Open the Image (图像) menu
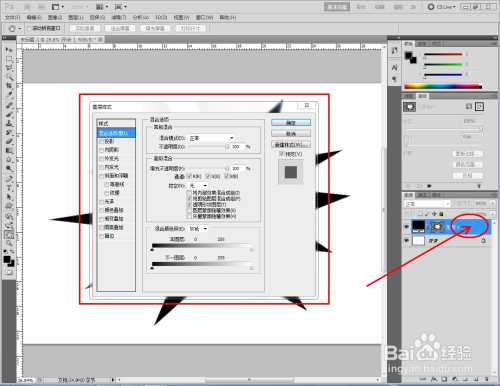 (x=55, y=17)
